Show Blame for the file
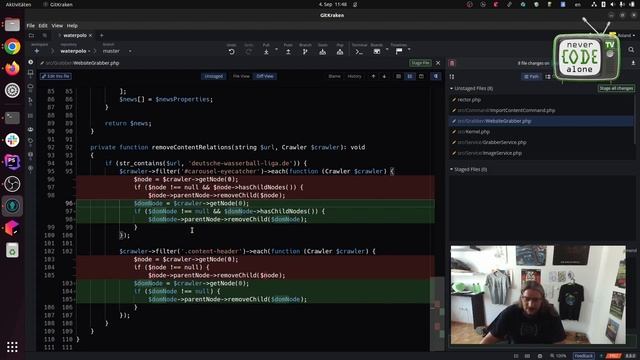Viewport: 640px width, 360px height. (334, 76)
